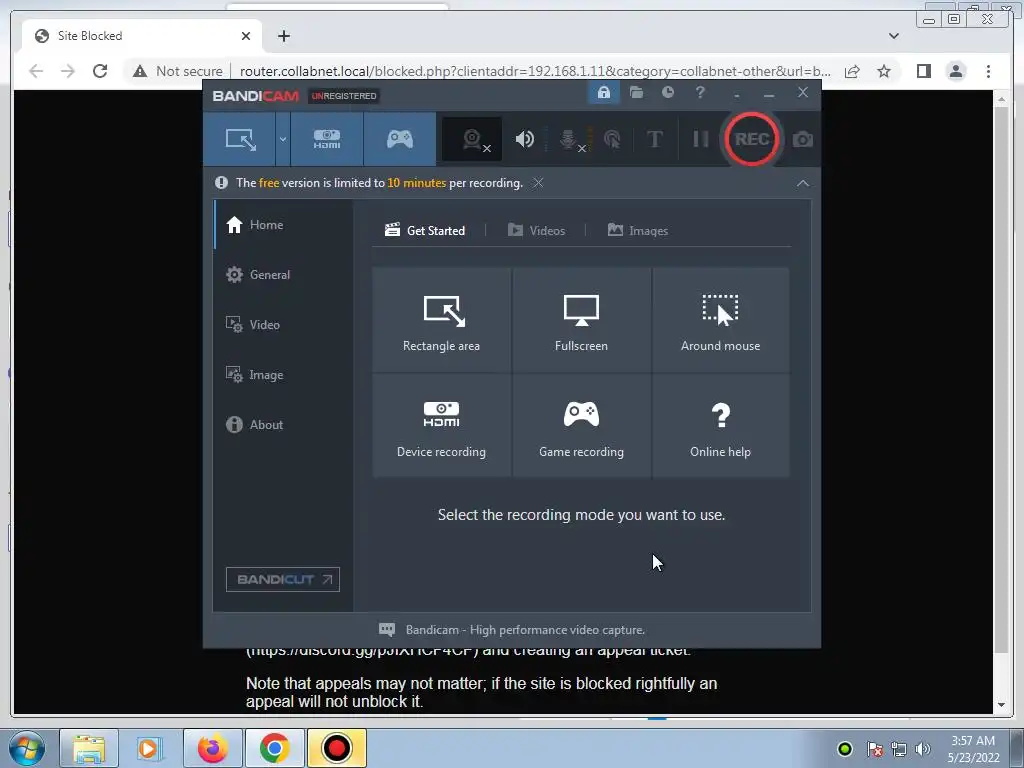Switch to the Get Started tab
Screen dimensions: 1024x768
coord(425,231)
